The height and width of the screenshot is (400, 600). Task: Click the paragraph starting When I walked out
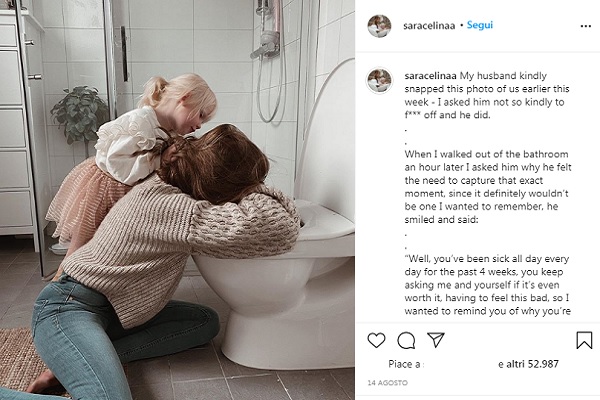[488, 187]
